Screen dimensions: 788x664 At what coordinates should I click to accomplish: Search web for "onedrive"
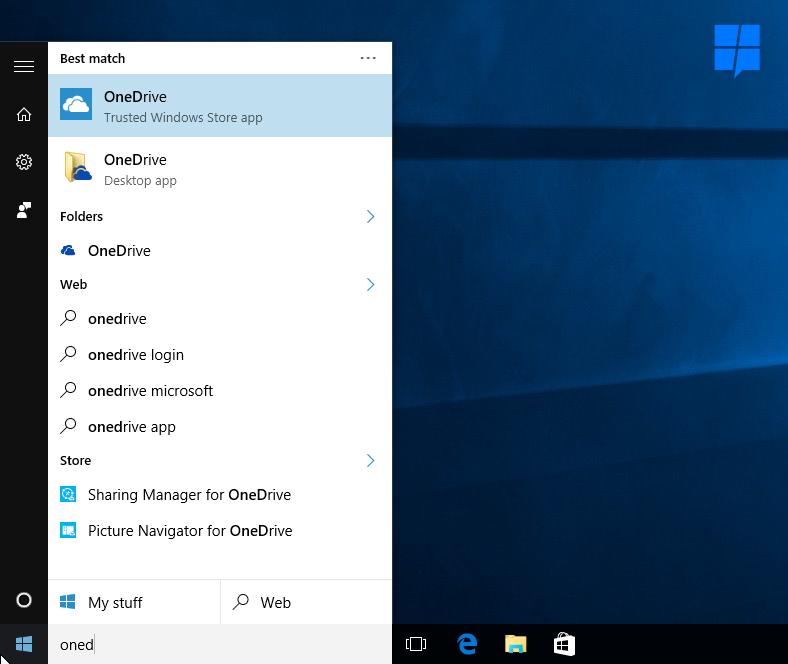[x=220, y=319]
